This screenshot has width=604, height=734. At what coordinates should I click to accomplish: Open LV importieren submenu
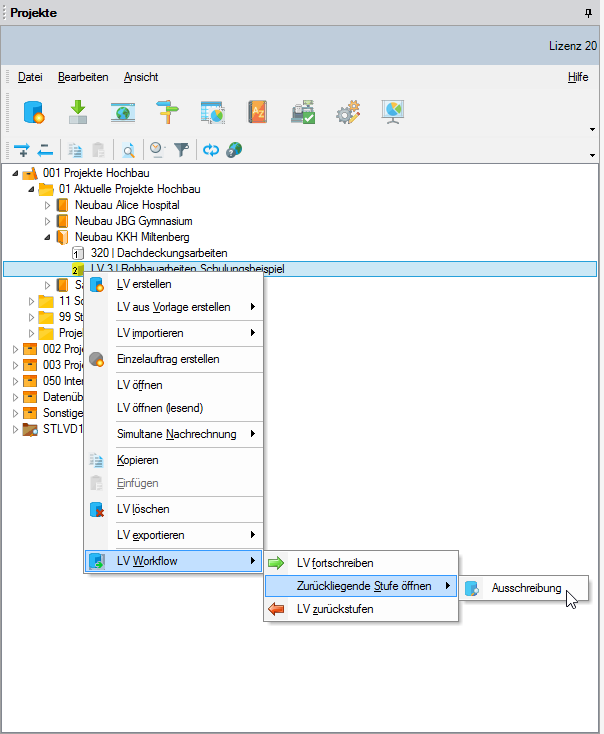tap(174, 333)
